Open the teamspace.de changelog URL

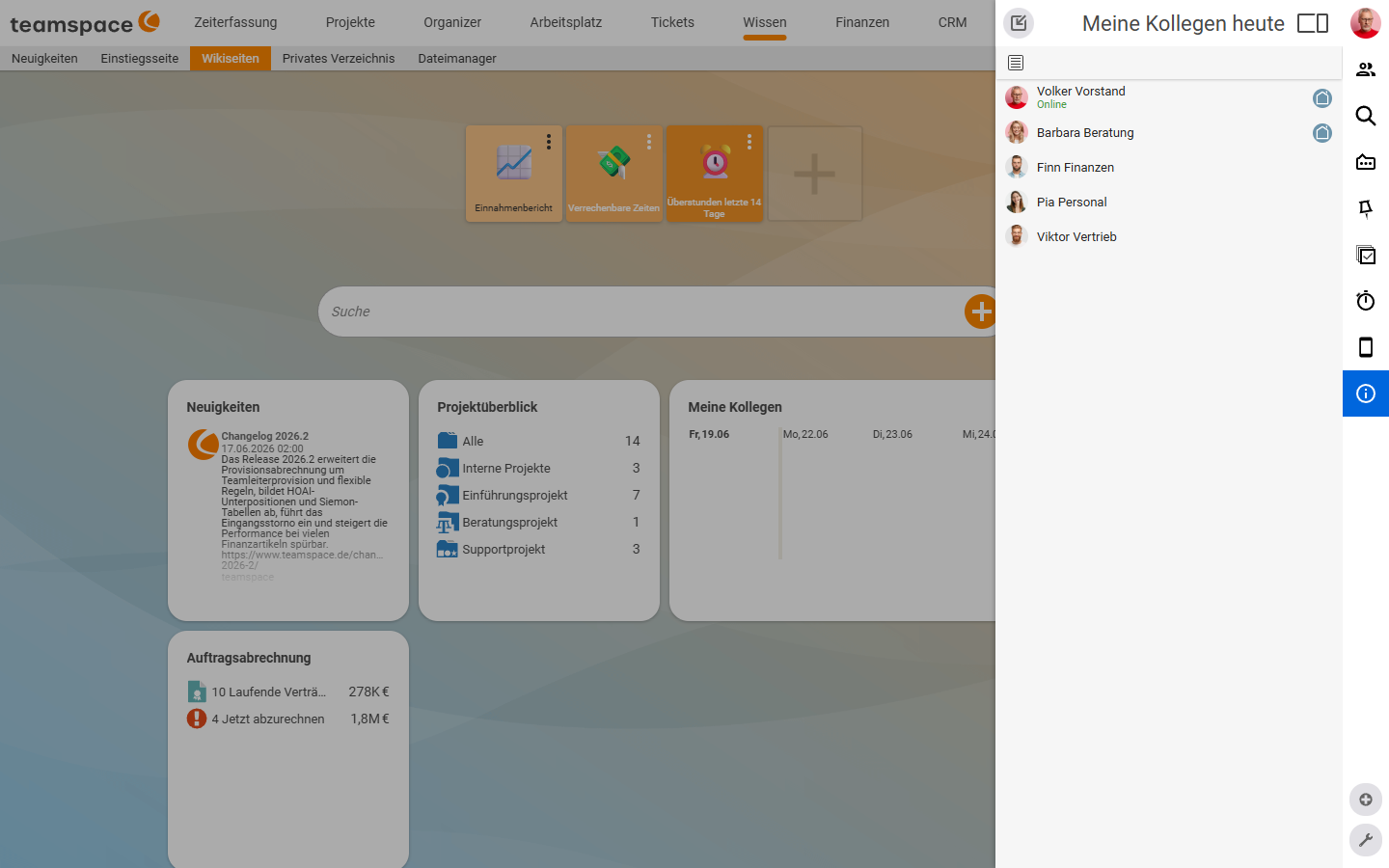[x=302, y=559]
